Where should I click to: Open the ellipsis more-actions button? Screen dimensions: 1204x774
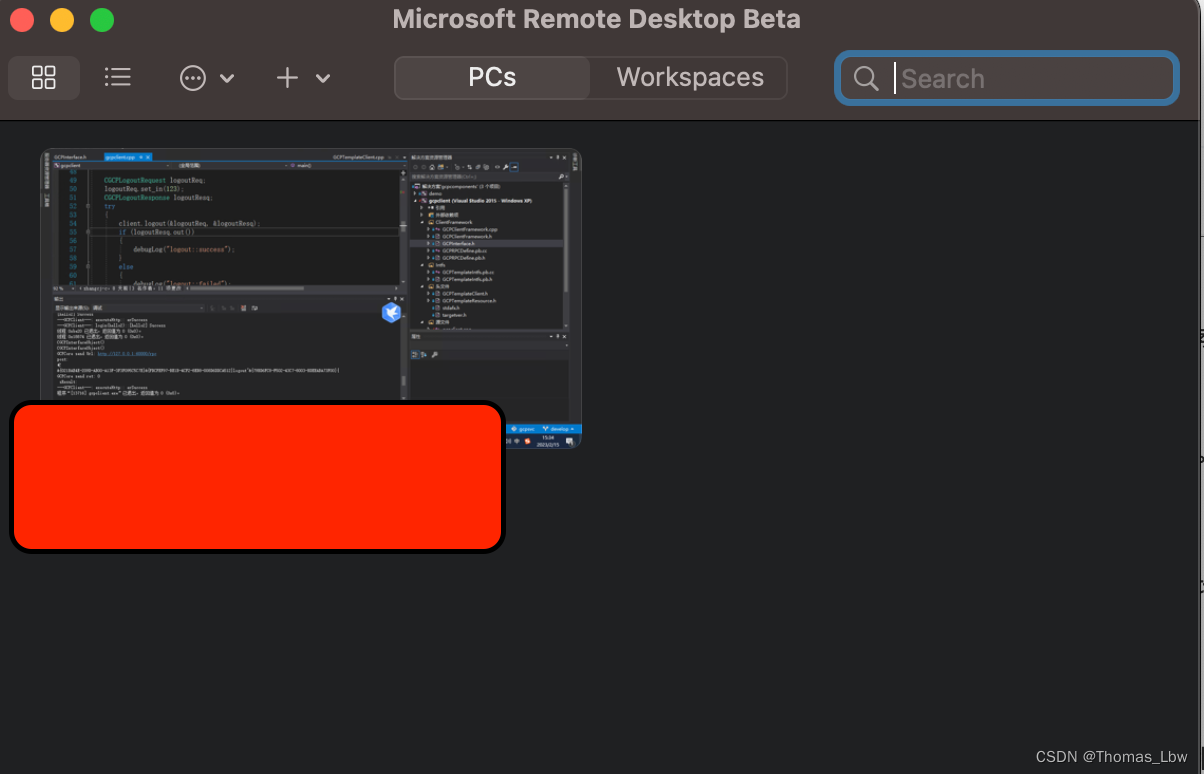[193, 78]
